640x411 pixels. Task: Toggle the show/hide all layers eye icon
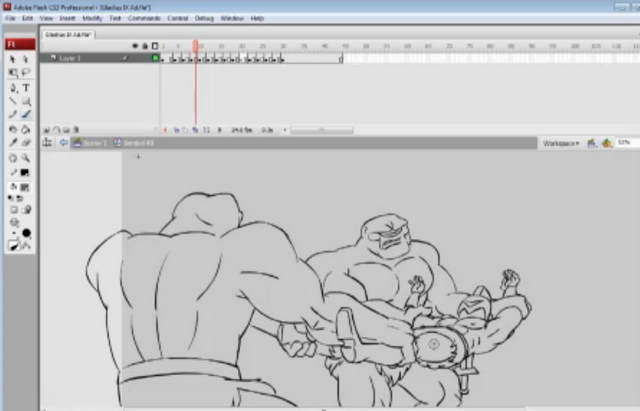135,46
